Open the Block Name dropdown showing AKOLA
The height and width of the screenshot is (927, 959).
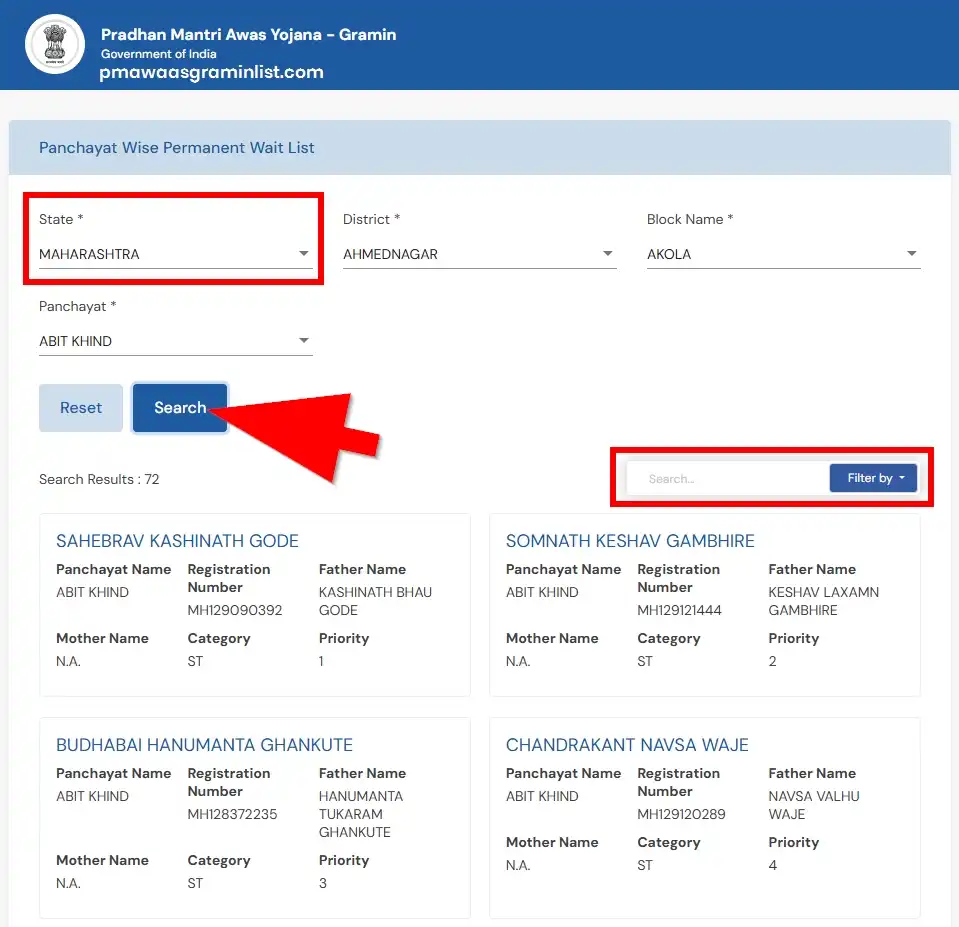[783, 254]
